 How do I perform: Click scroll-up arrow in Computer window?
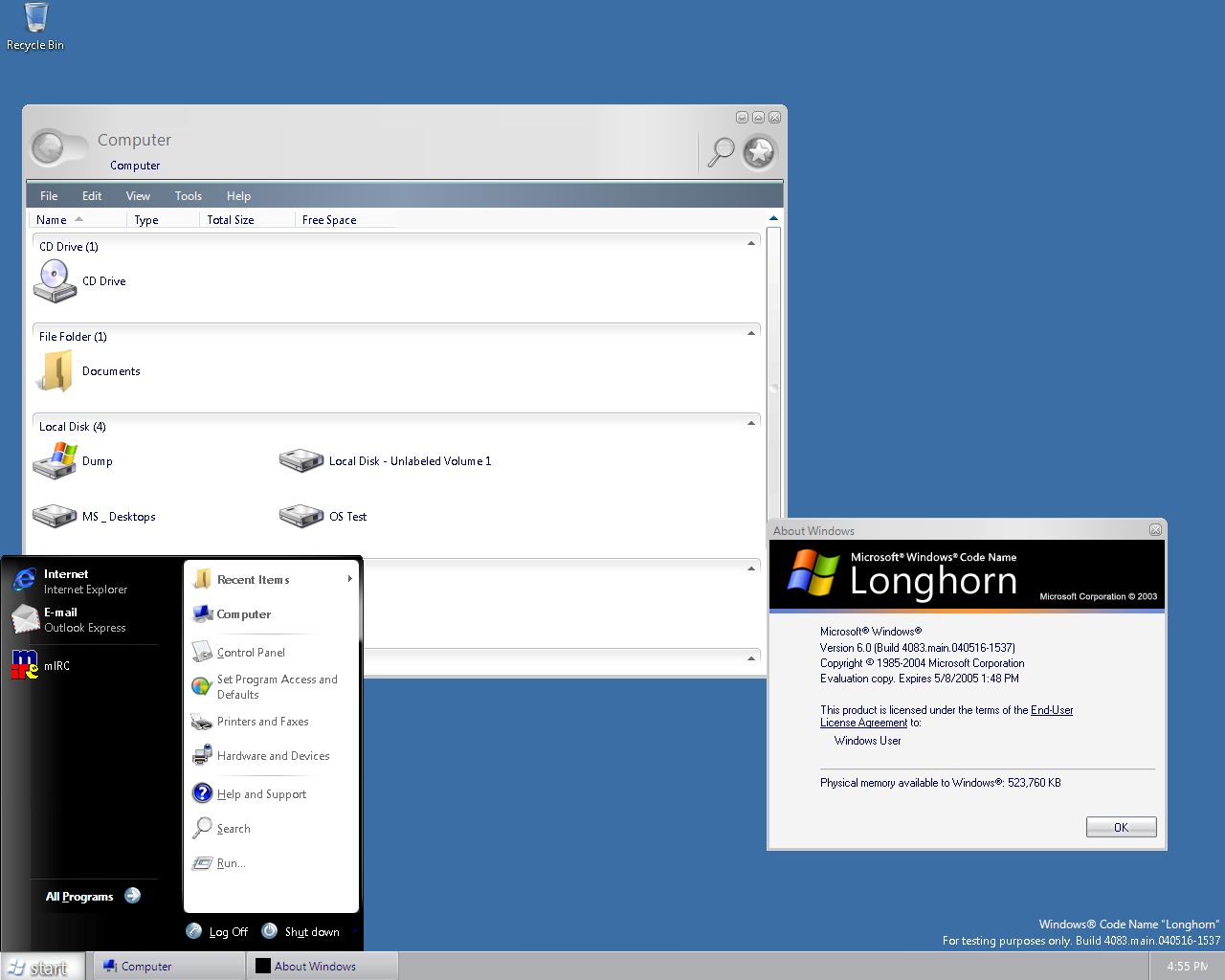[773, 219]
